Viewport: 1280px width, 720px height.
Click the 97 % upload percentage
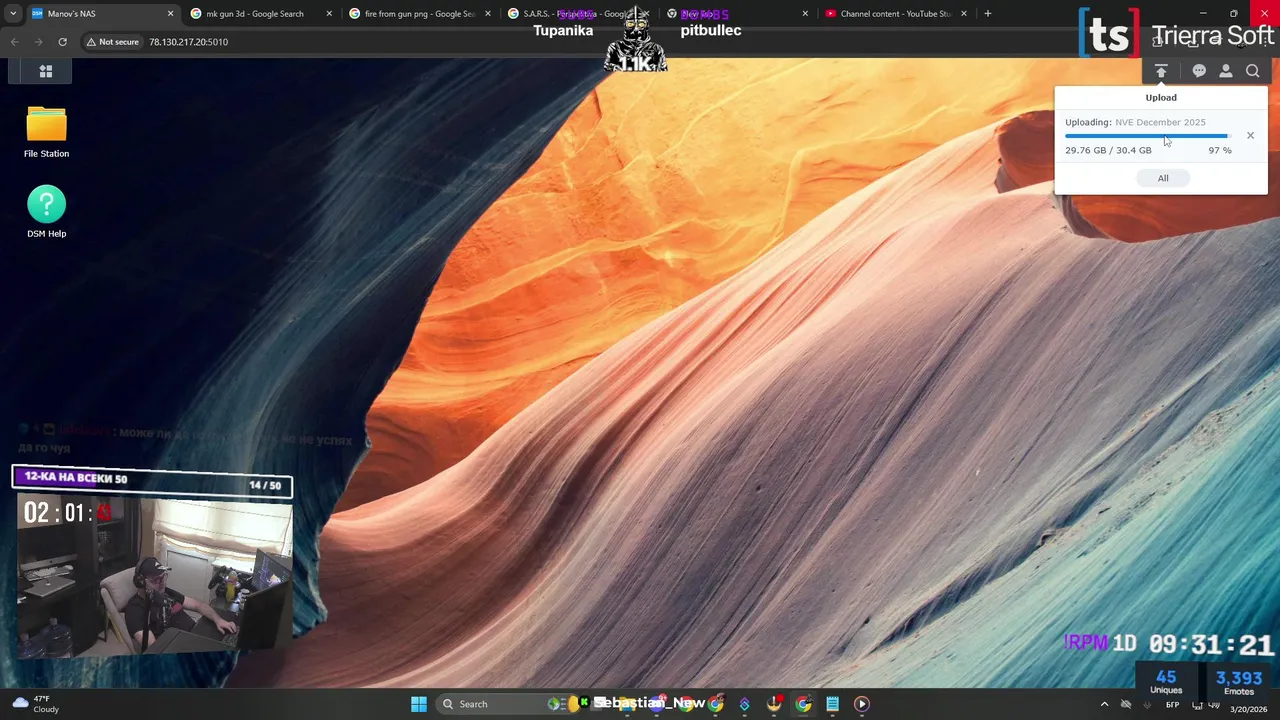click(1219, 150)
